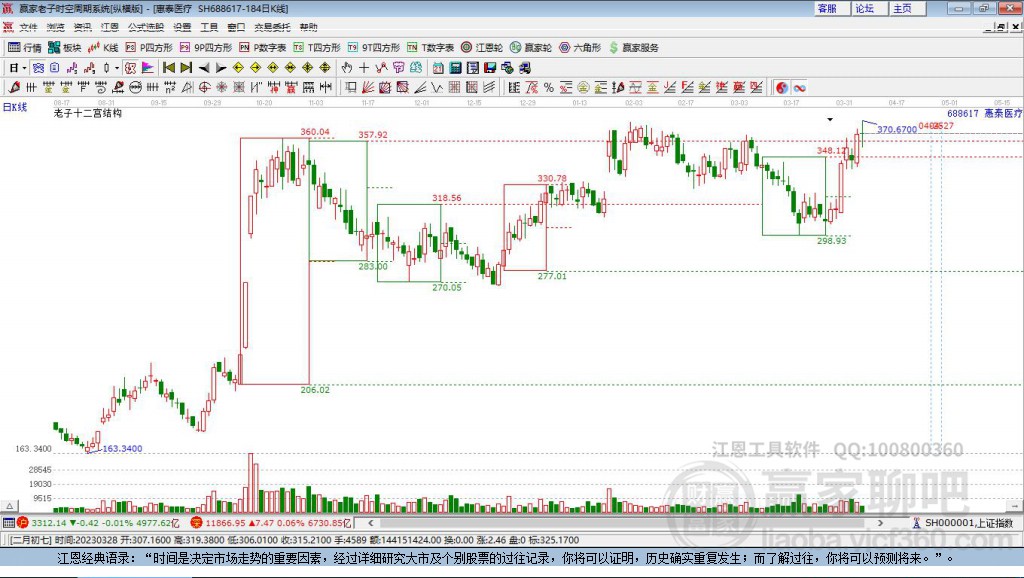Image resolution: width=1024 pixels, height=578 pixels.
Task: Click the 360.04 price label
Action: 315,132
